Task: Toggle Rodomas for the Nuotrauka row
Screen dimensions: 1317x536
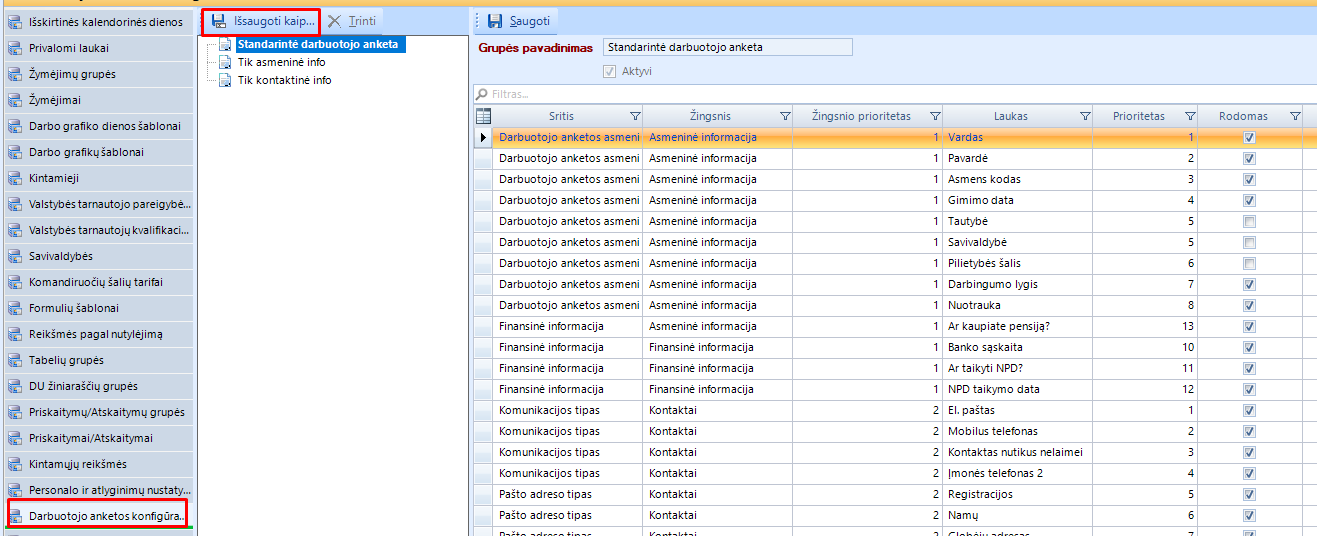Action: pos(1249,305)
